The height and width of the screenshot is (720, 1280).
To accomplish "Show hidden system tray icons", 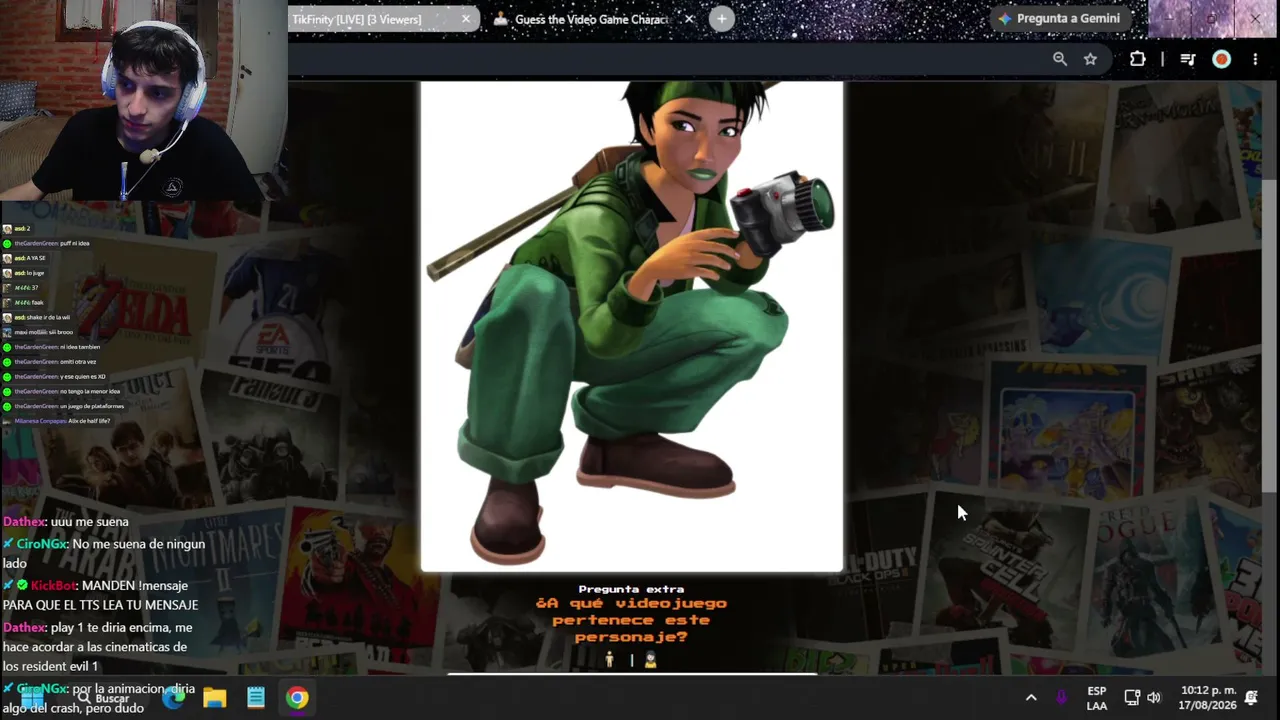I will (x=1031, y=698).
